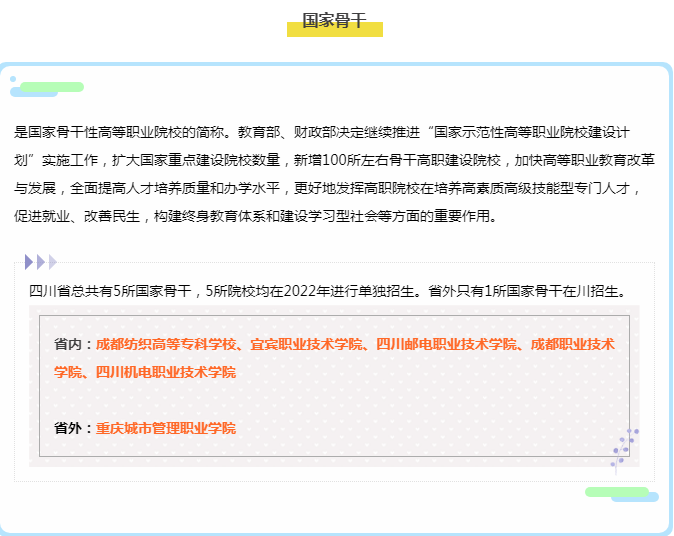Click the line starting 划”实施工作
Screen dimensions: 674x536
[x=334, y=160]
